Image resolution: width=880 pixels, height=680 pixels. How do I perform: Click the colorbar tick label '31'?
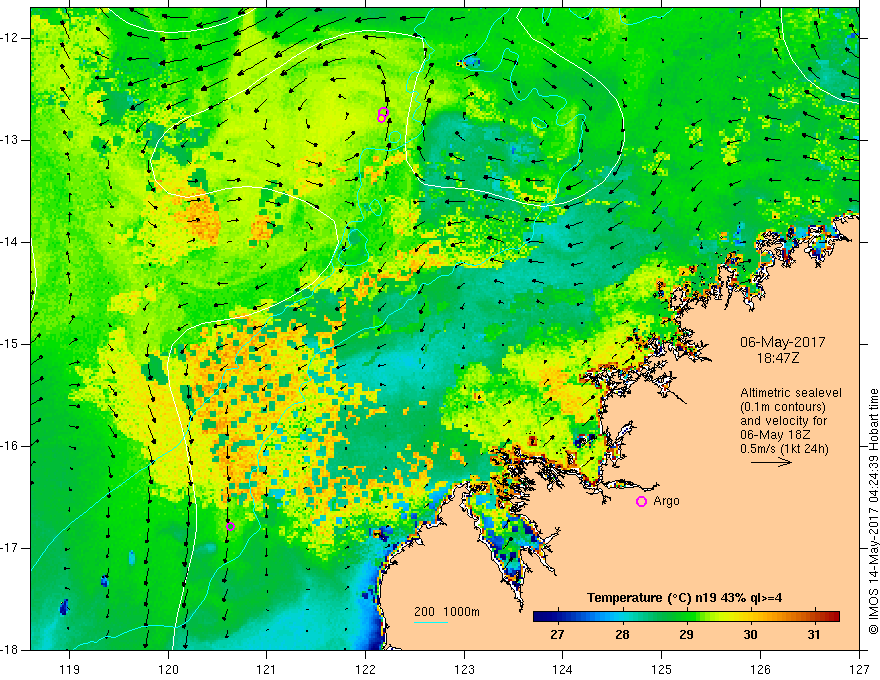pos(814,635)
